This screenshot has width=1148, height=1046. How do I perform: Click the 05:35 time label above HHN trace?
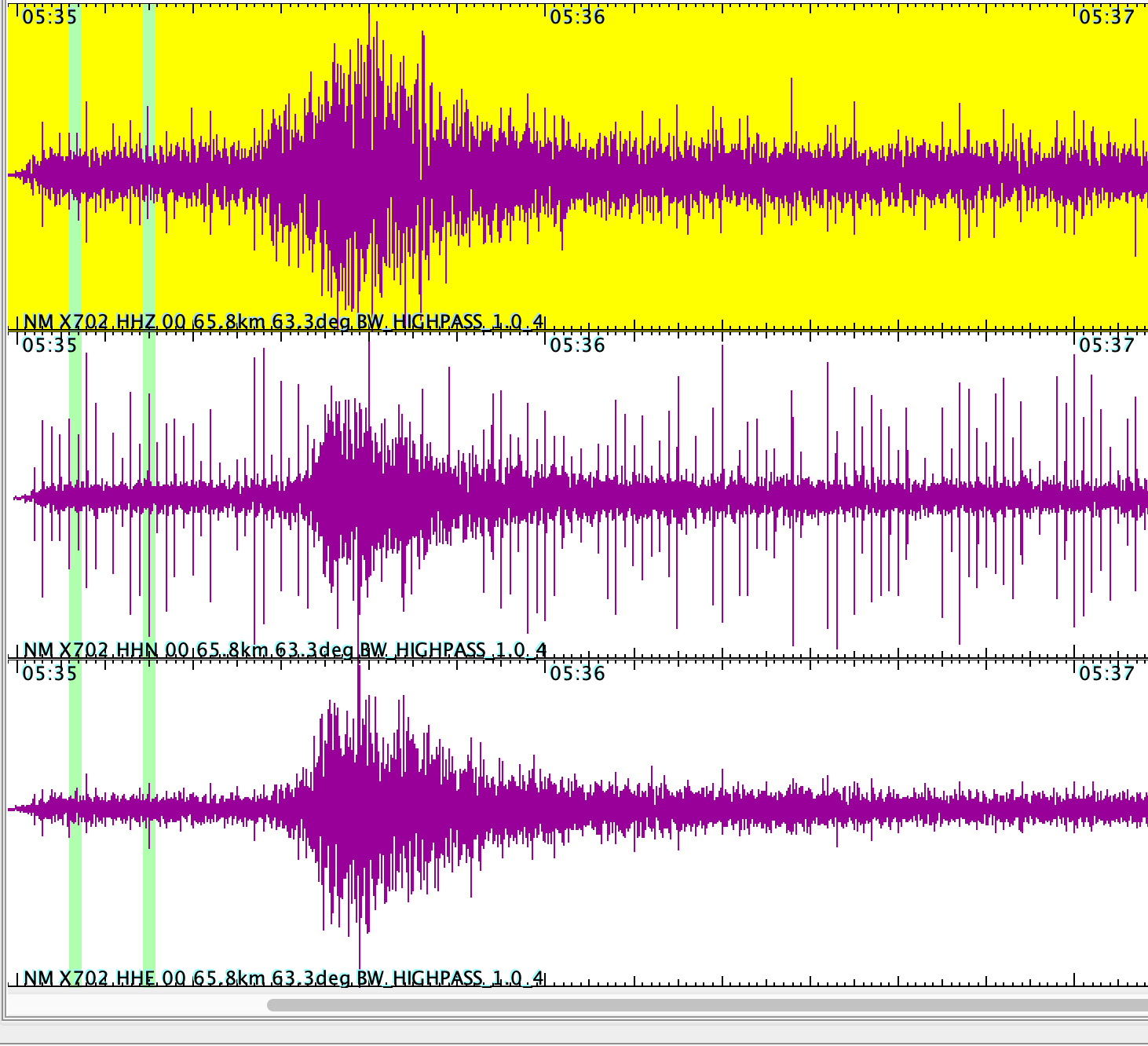[49, 345]
